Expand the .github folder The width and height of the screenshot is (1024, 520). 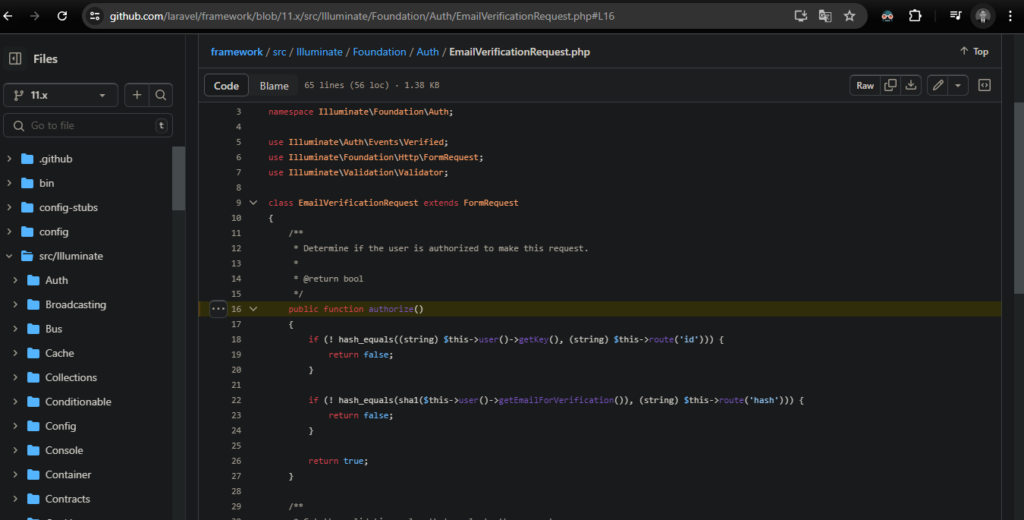(9, 159)
